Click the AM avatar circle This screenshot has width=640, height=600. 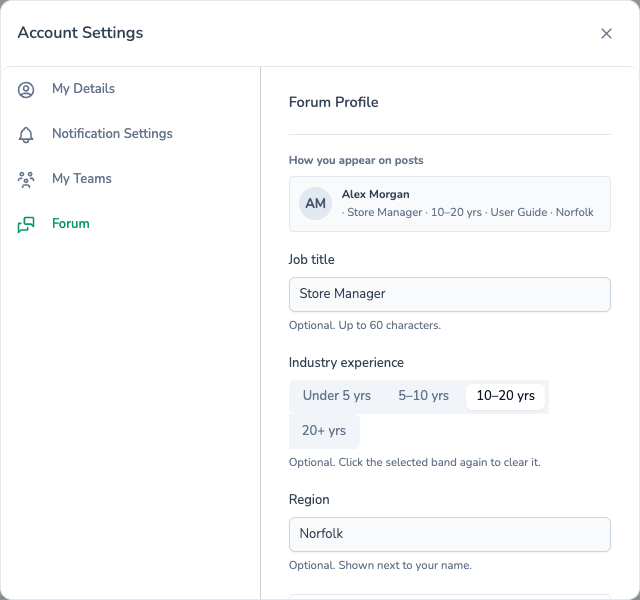(x=315, y=203)
